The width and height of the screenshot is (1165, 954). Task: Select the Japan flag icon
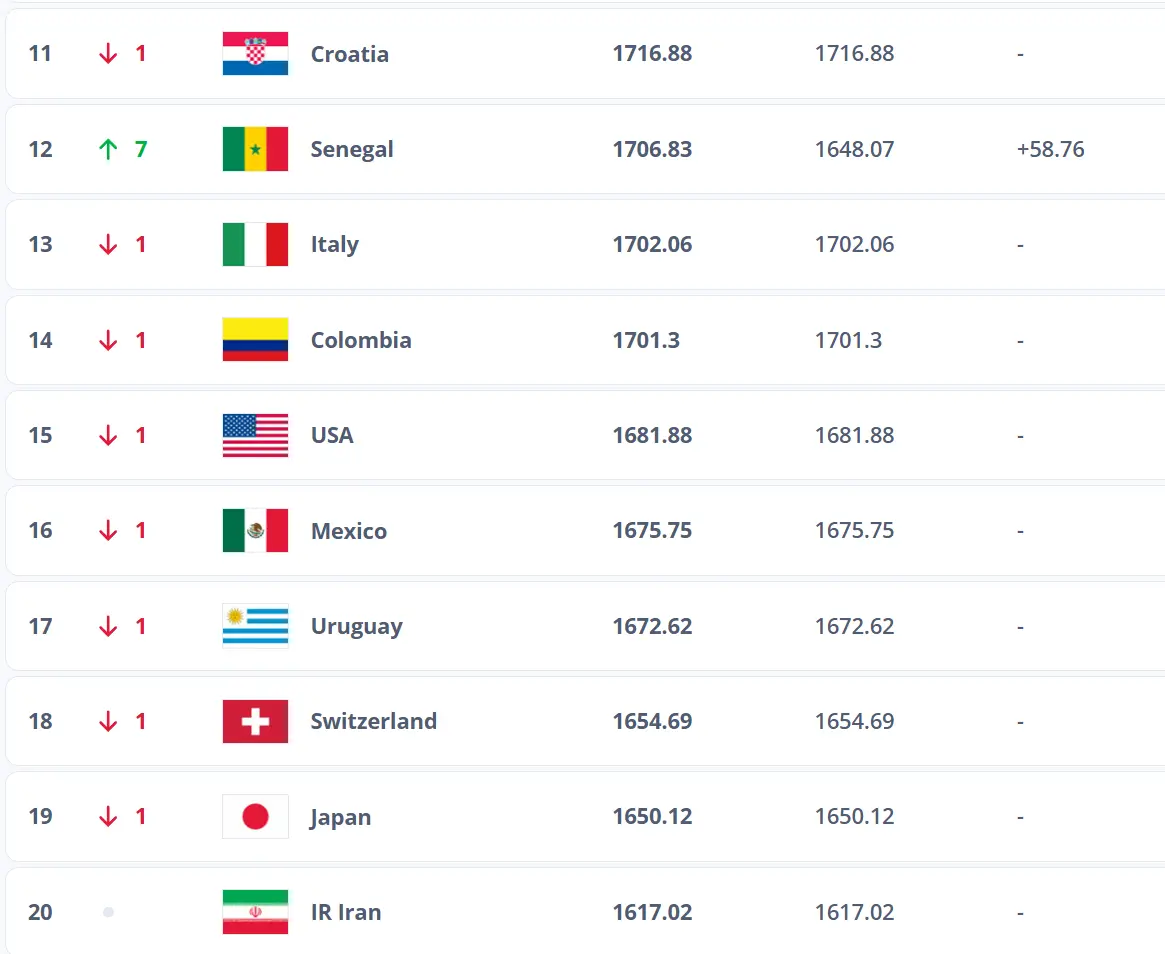click(255, 817)
